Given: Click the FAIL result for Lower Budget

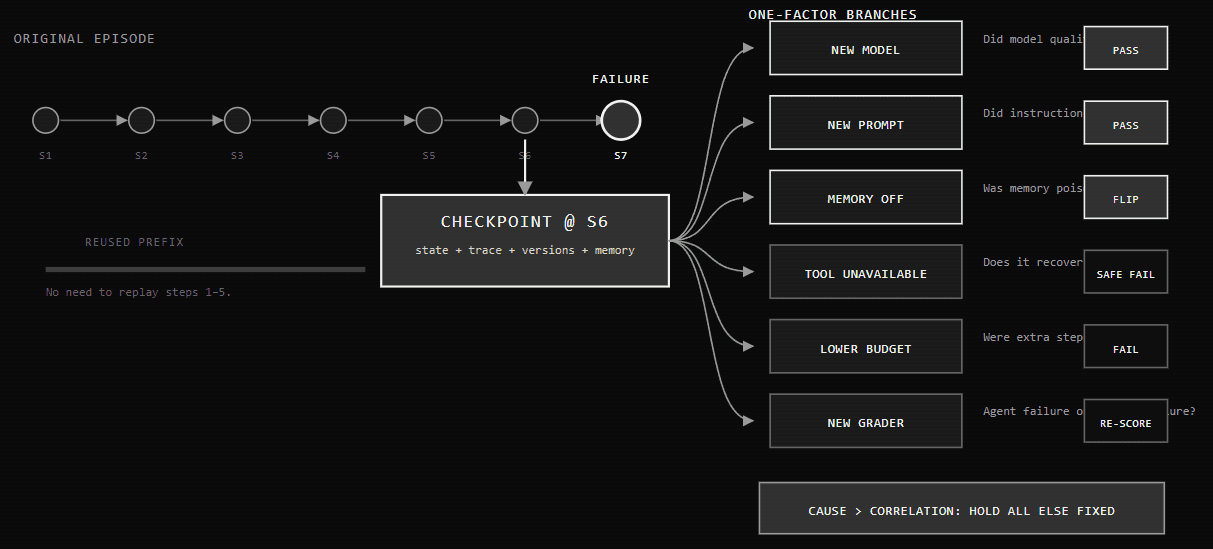Looking at the screenshot, I should 1126,347.
